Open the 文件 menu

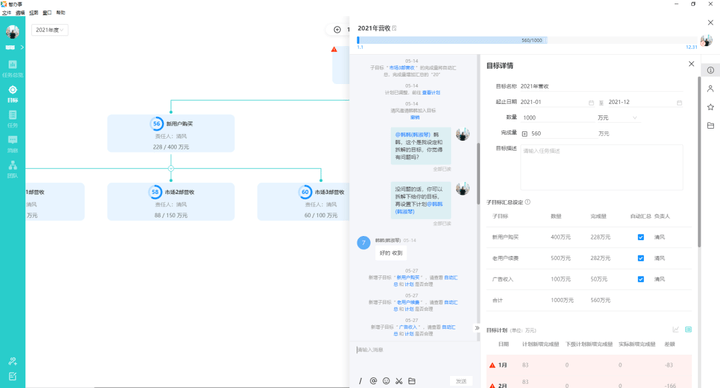pos(6,13)
